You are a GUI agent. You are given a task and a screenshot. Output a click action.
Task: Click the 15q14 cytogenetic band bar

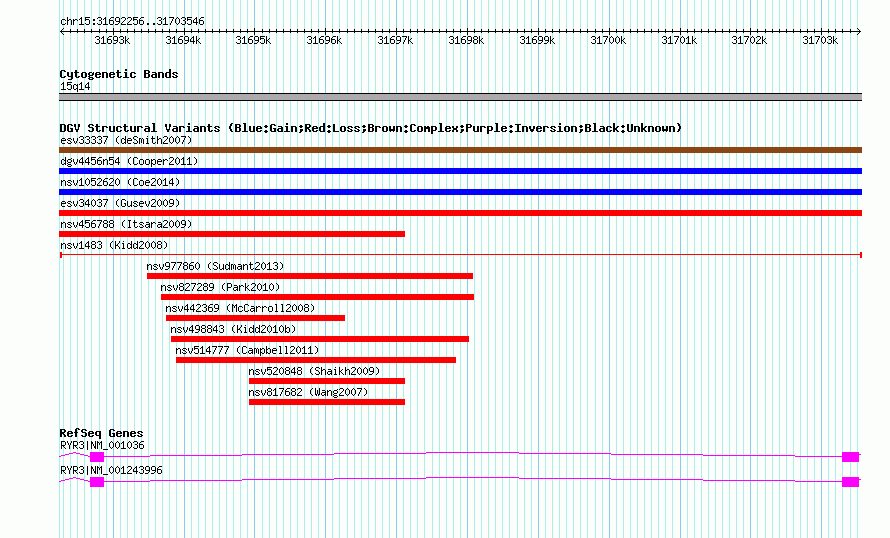coord(460,97)
